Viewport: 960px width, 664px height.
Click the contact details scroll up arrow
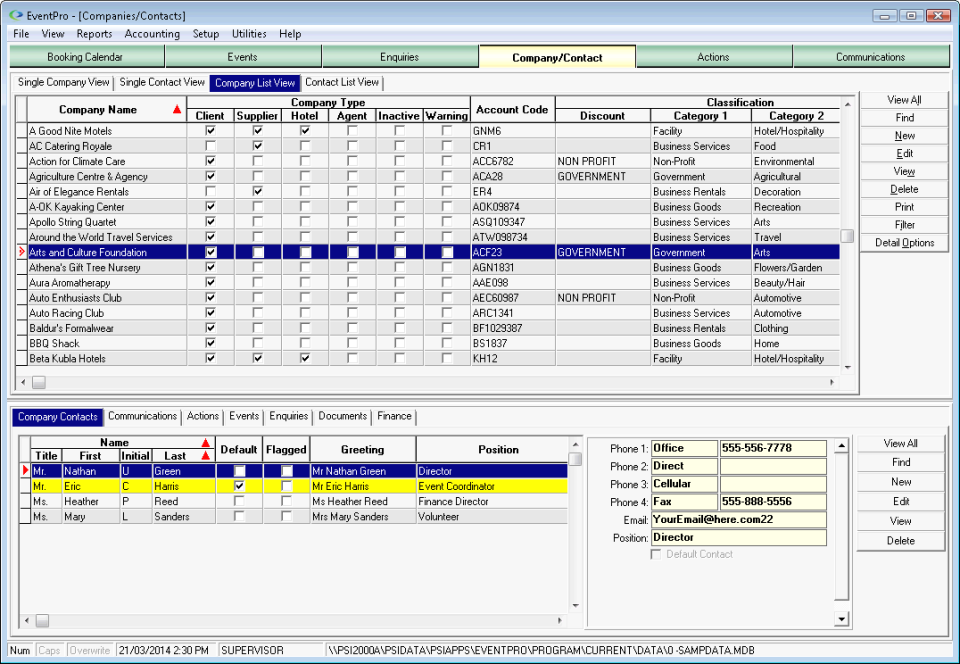[x=842, y=446]
